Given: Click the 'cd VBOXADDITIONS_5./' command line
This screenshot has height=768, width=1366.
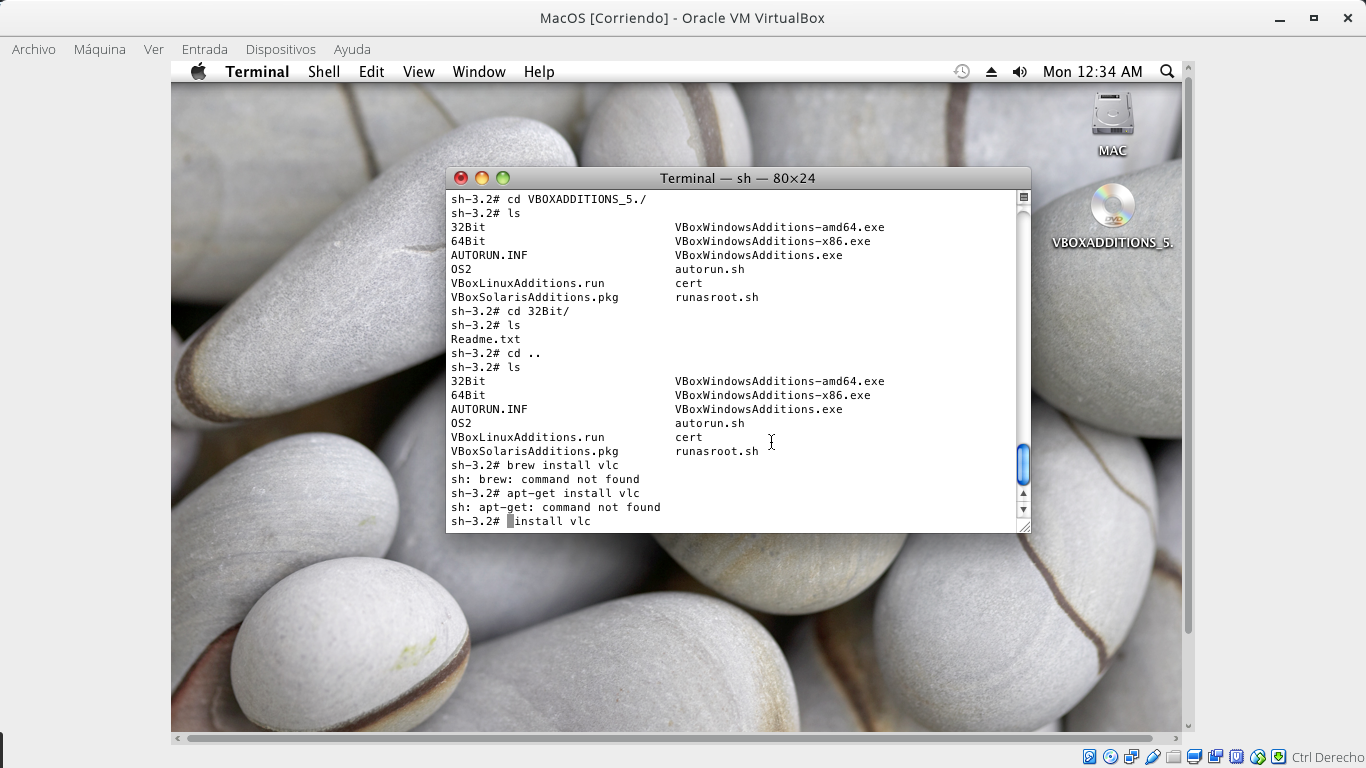Looking at the screenshot, I should [549, 199].
